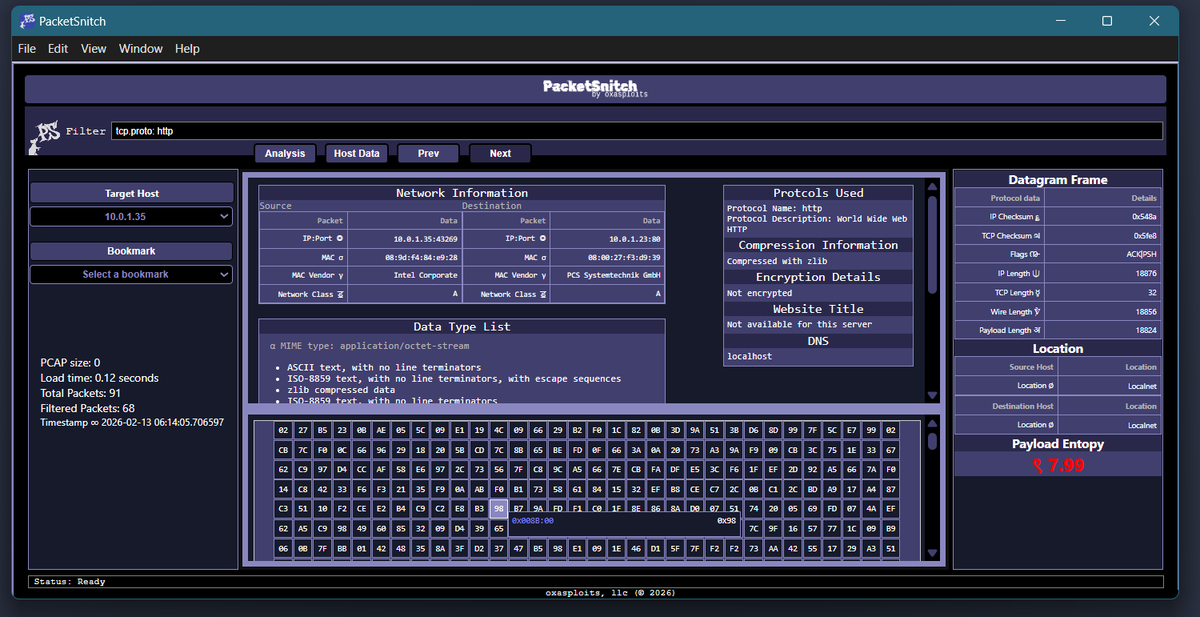Click the Bookmark header
The image size is (1200, 617).
tap(131, 251)
